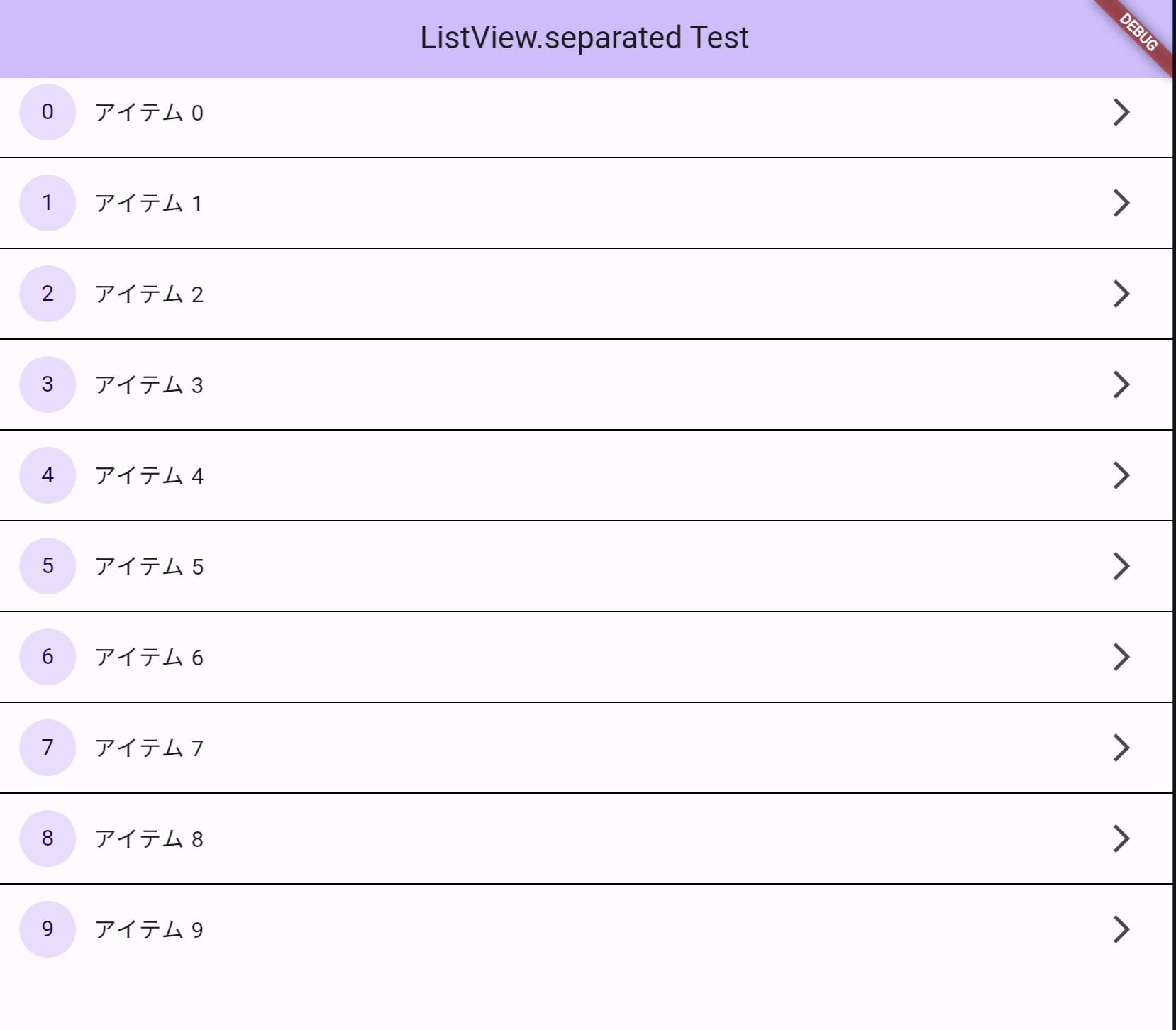Select the round avatar labeled 7
The image size is (1176, 1030).
point(48,748)
